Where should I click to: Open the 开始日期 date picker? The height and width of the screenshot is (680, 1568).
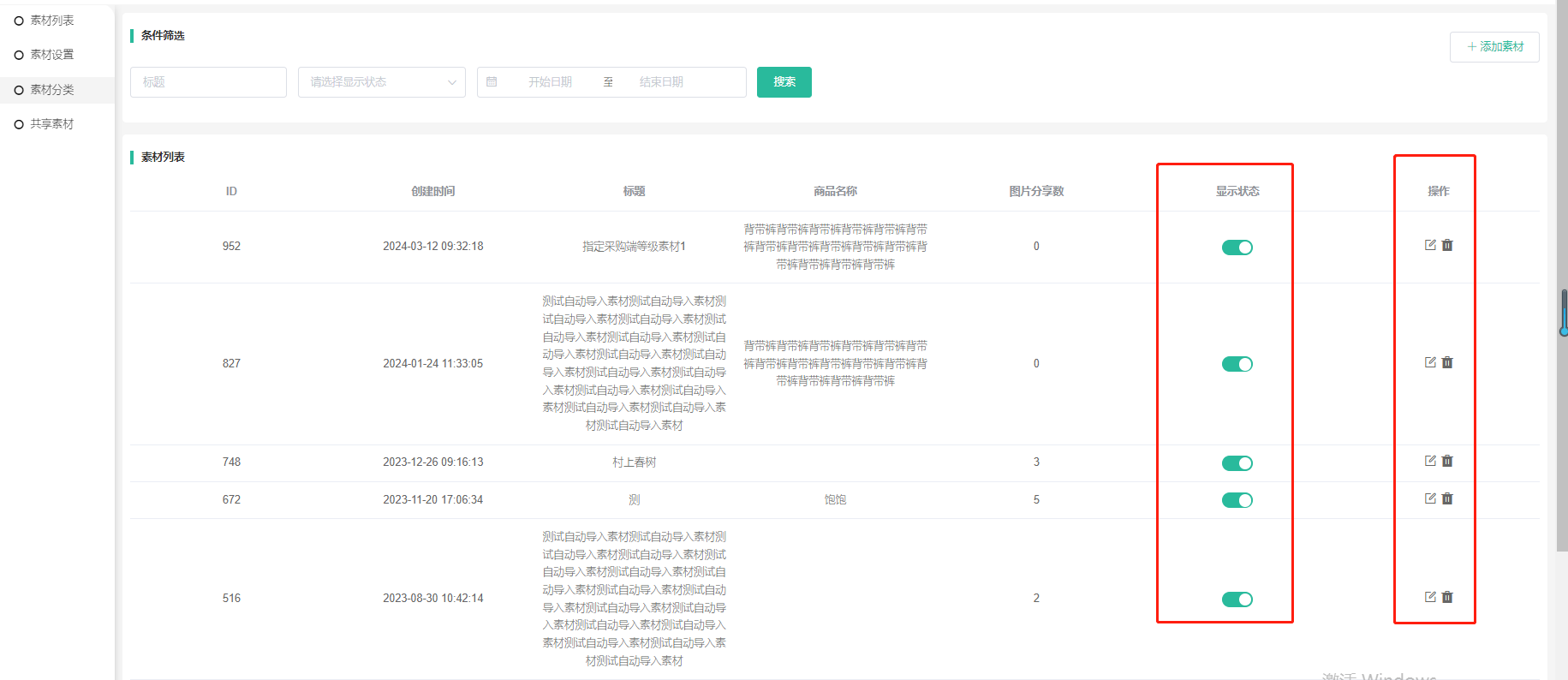[x=550, y=82]
